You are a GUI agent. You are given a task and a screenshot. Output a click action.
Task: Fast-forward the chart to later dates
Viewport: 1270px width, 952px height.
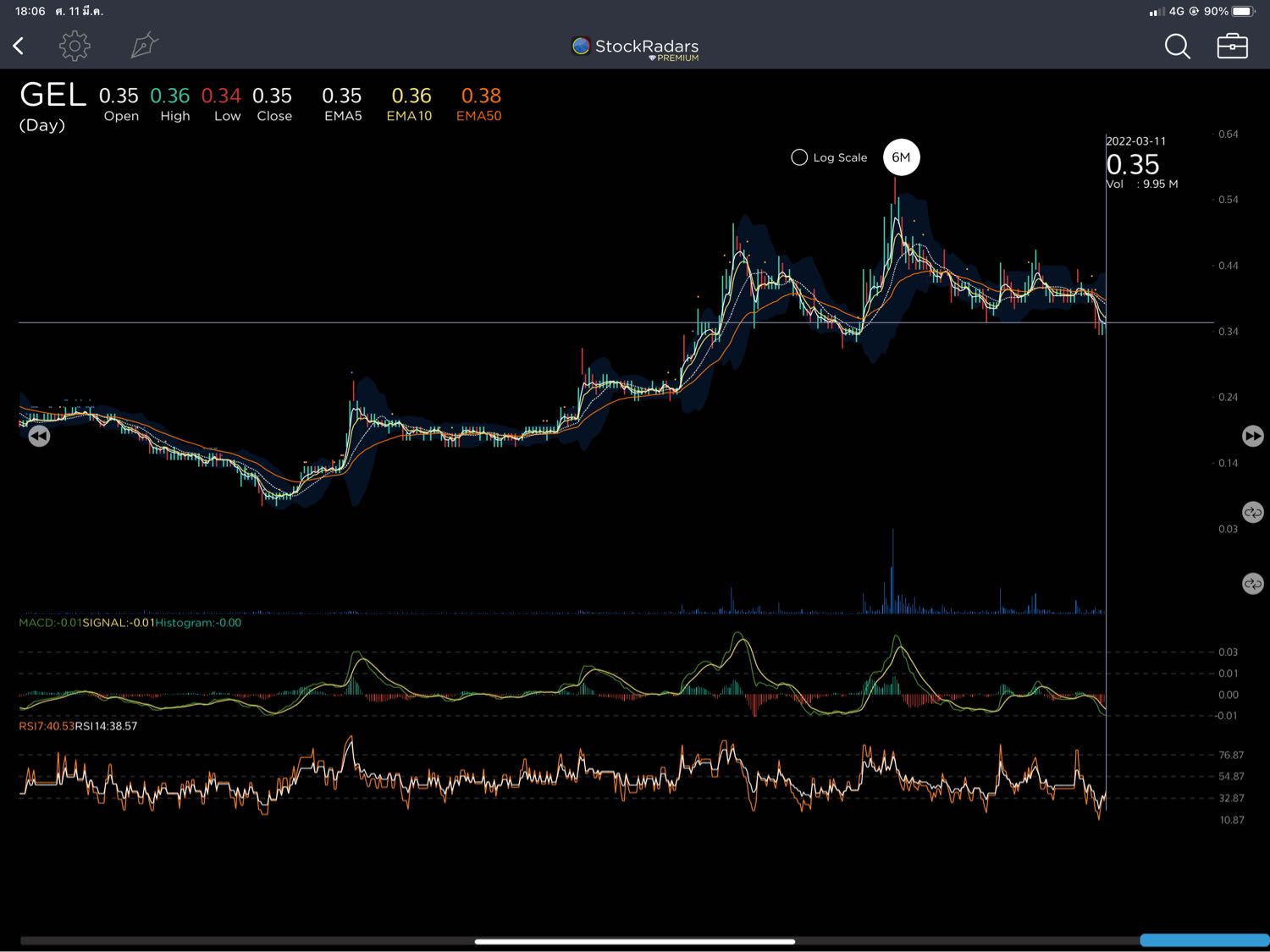click(x=1253, y=436)
